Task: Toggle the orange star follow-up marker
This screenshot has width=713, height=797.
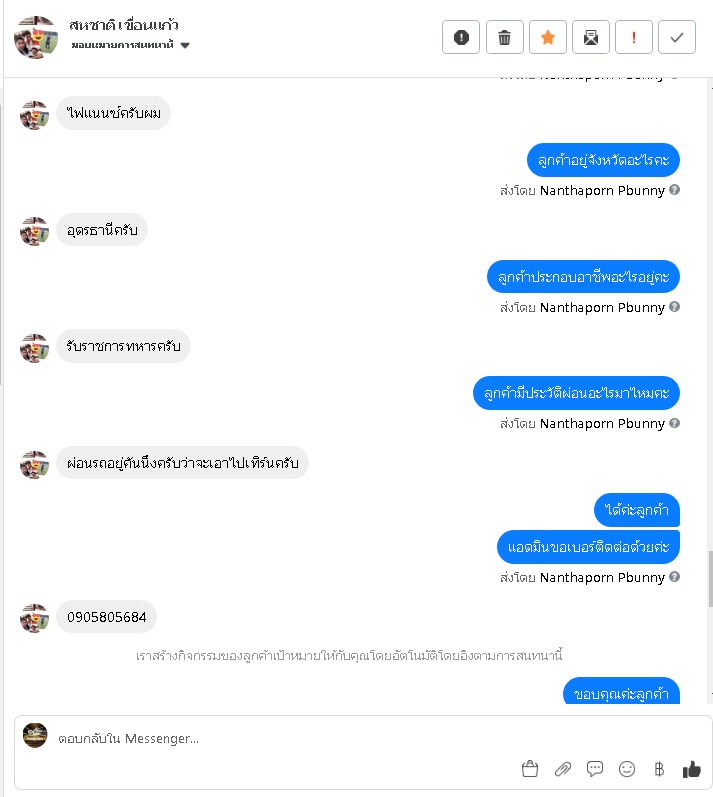Action: point(547,37)
